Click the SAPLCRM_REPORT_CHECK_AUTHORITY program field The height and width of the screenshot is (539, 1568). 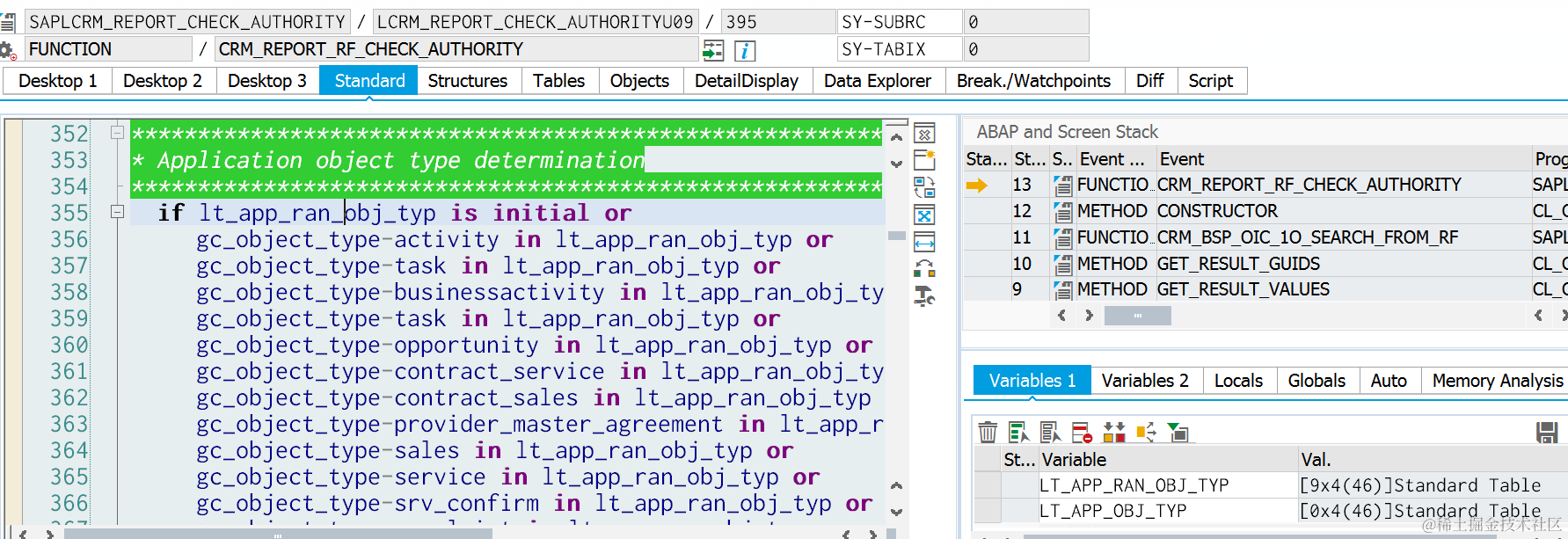(187, 22)
